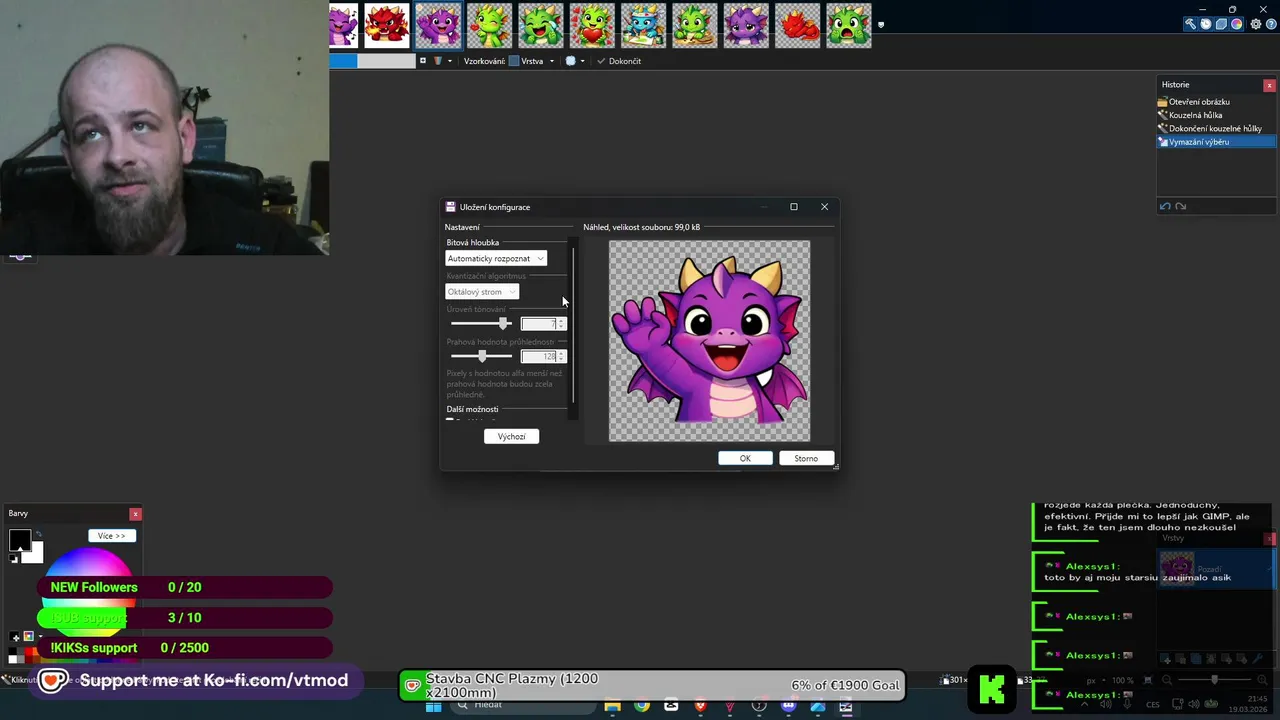
Task: Select the Dokončení kouzelné hůlky history entry
Action: click(1216, 128)
